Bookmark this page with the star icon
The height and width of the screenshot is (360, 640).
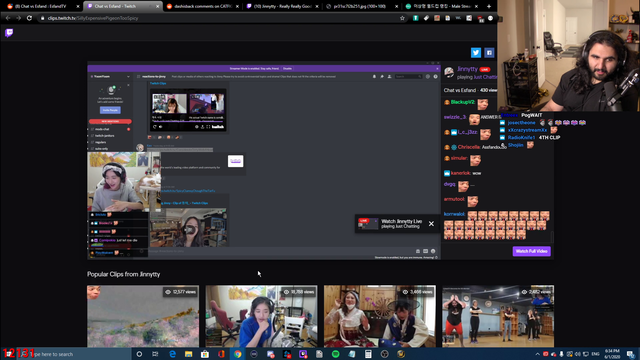click(x=402, y=18)
